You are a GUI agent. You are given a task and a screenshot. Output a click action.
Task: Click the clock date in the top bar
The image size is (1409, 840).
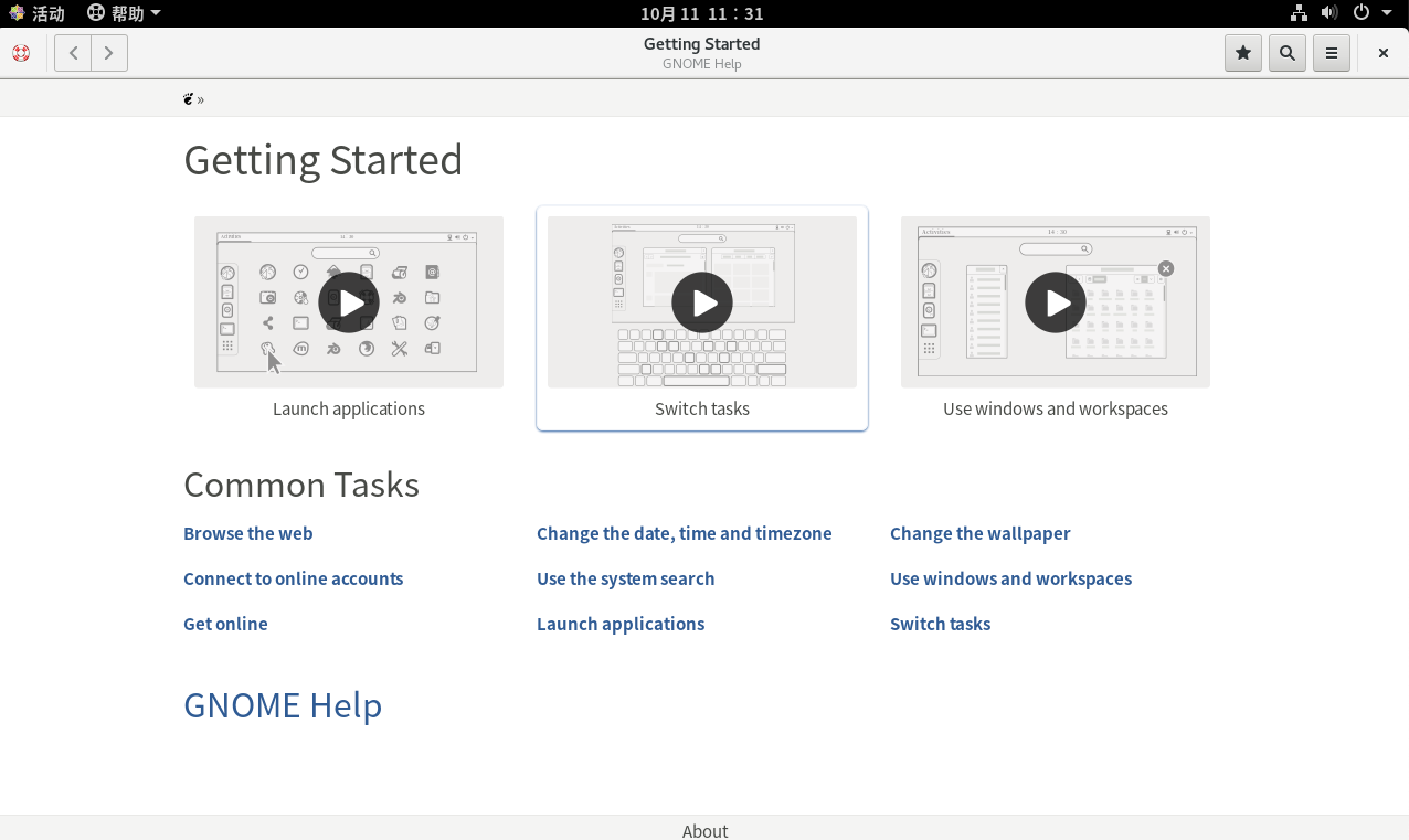[x=701, y=13]
